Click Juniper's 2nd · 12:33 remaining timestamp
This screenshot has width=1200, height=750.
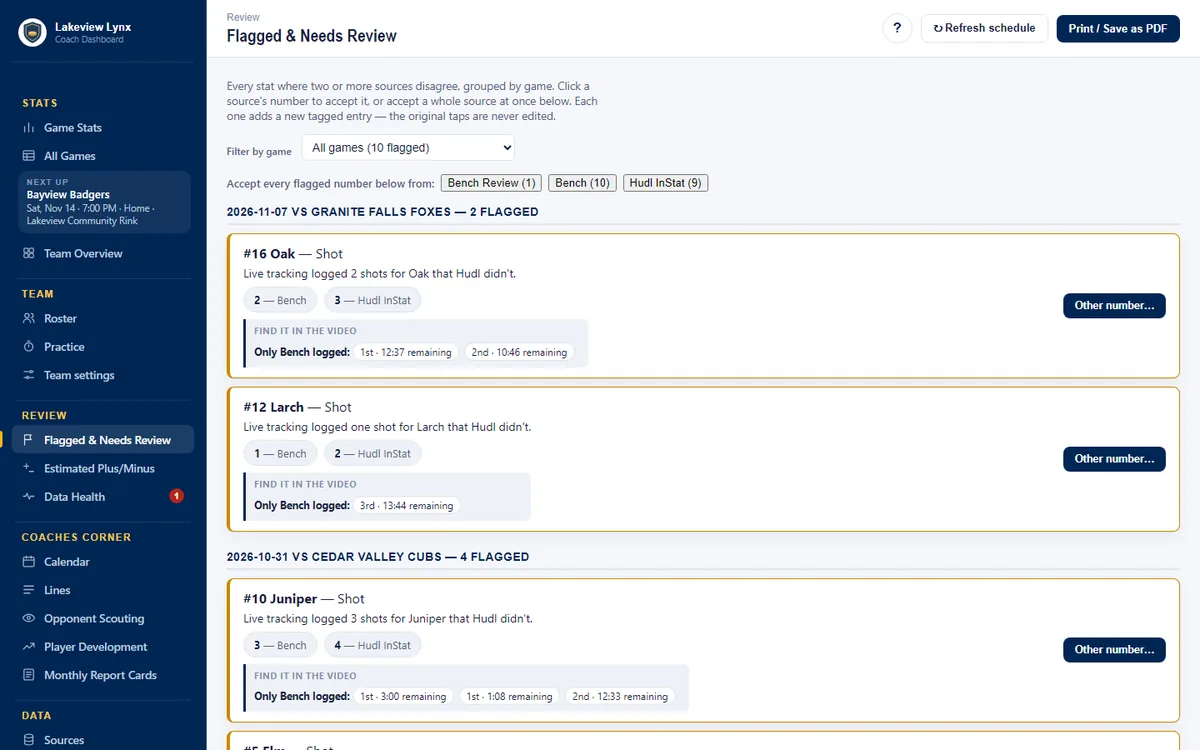620,697
